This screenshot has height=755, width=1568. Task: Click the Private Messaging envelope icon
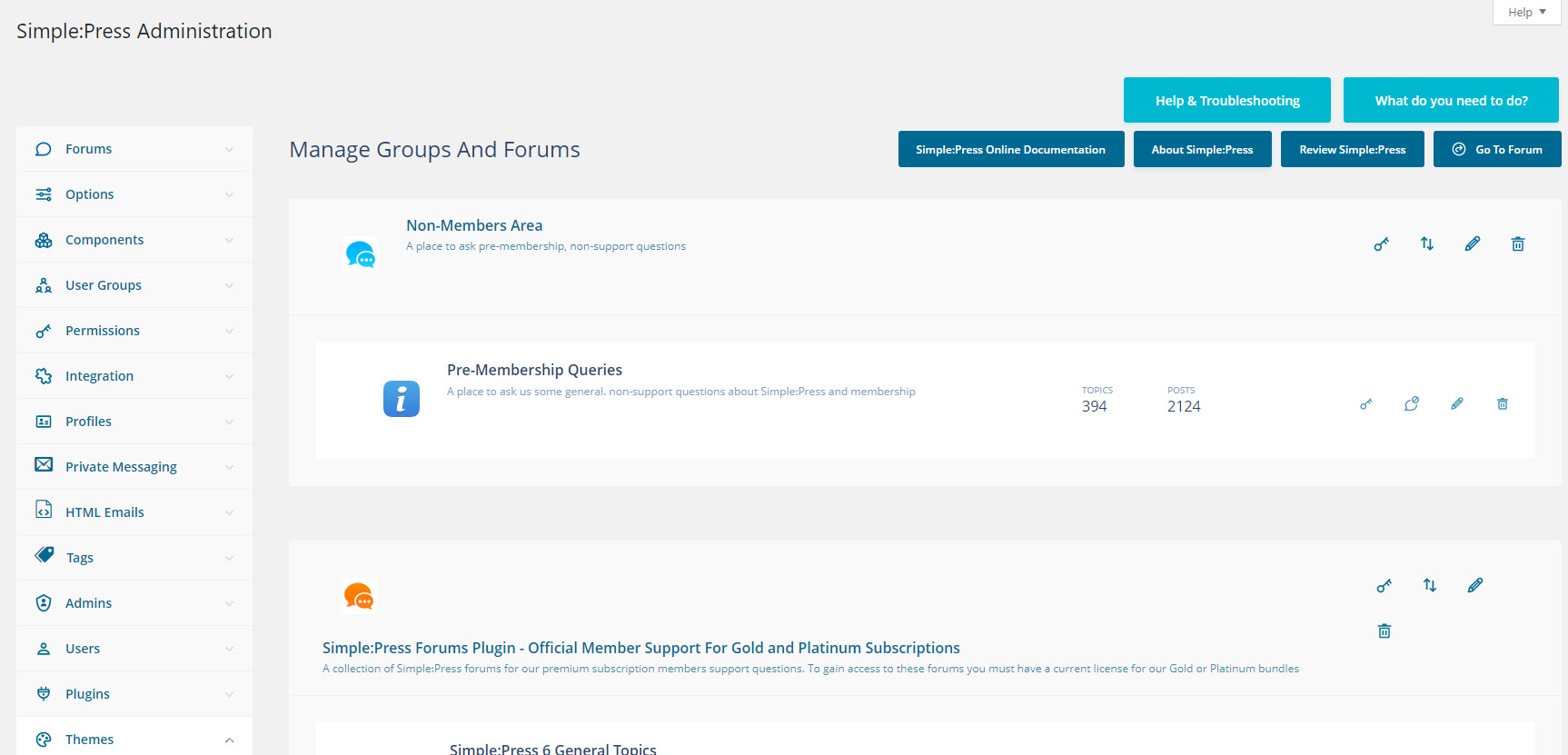point(43,464)
